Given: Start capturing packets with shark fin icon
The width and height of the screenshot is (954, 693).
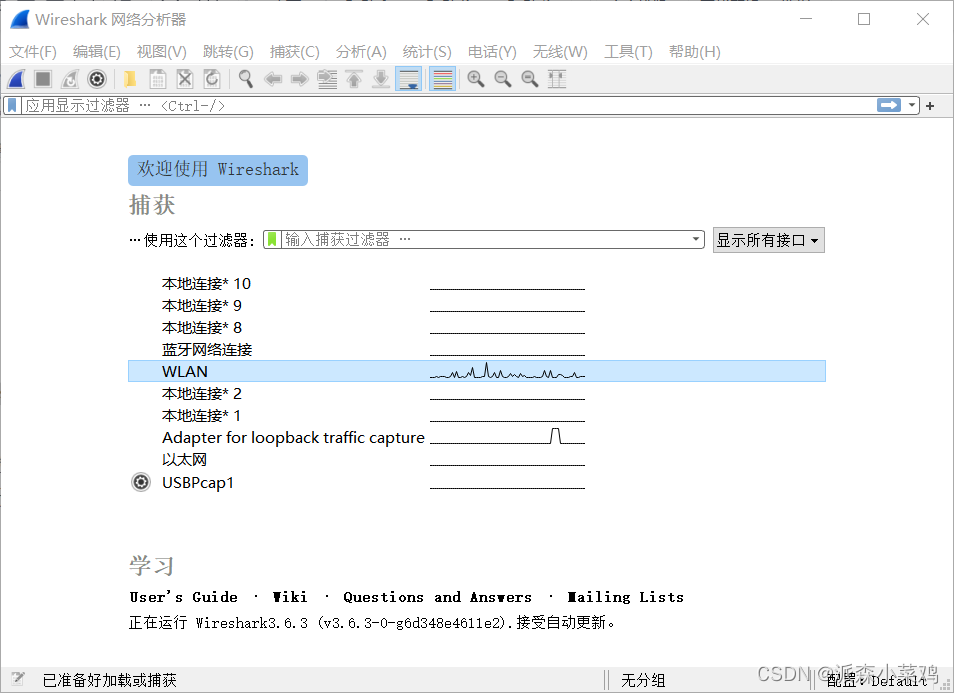Looking at the screenshot, I should tap(16, 79).
